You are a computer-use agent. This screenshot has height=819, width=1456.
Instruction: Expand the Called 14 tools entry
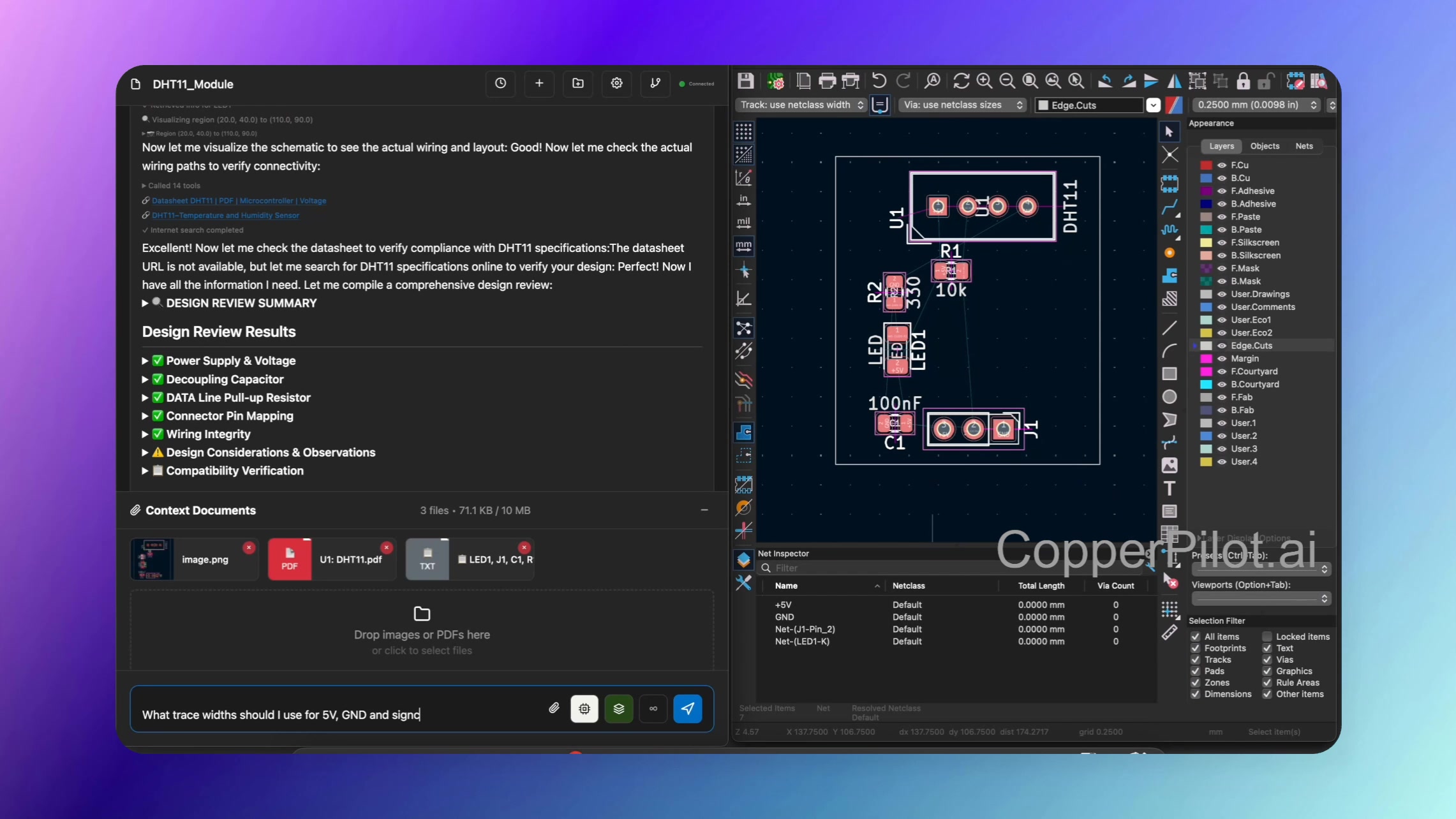point(171,186)
